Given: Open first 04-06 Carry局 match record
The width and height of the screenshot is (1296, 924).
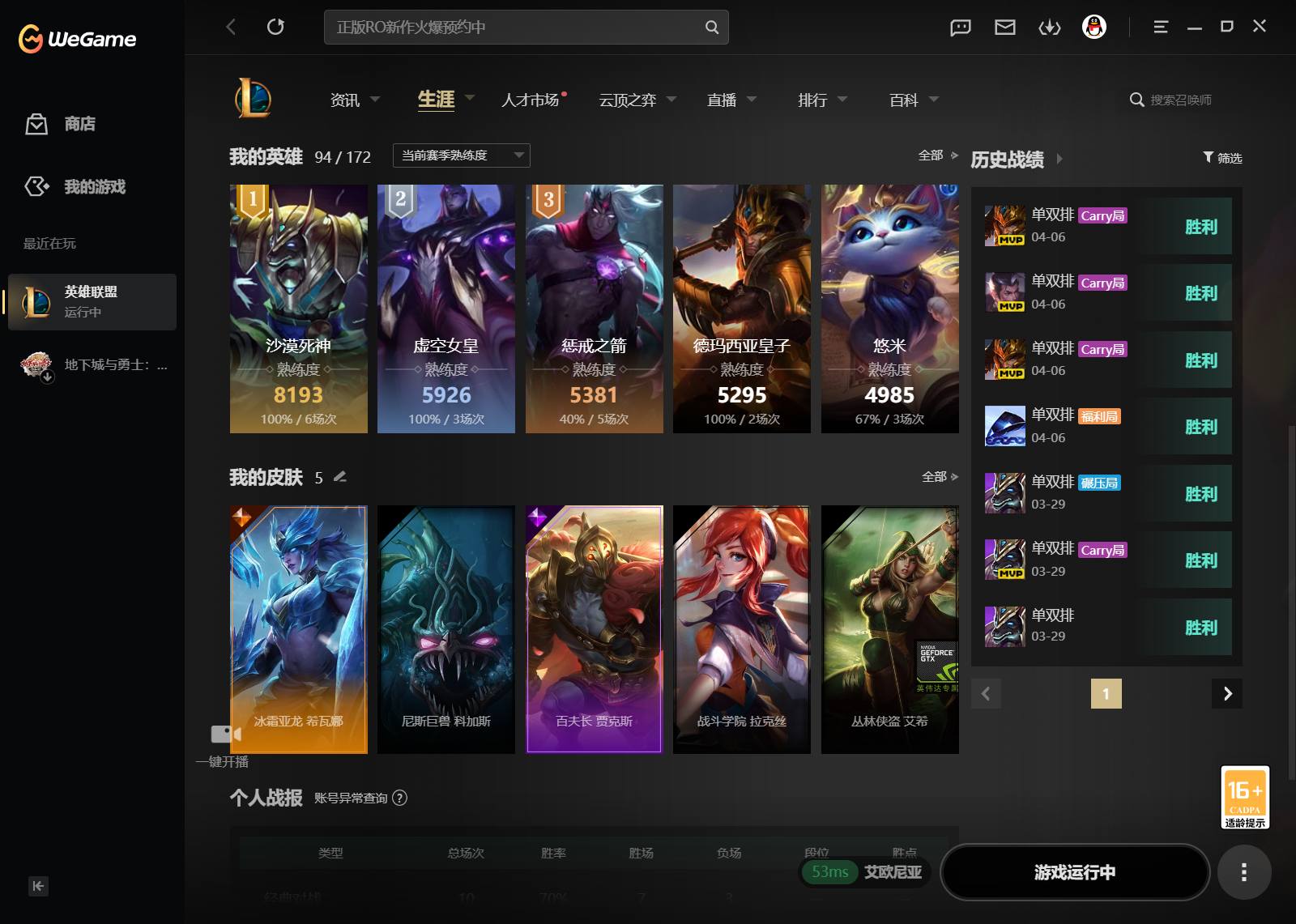Looking at the screenshot, I should [x=1107, y=226].
